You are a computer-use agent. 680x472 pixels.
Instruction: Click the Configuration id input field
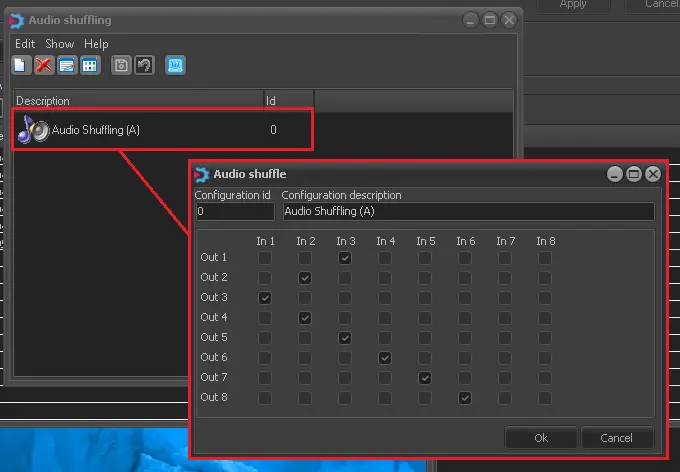[x=234, y=212]
